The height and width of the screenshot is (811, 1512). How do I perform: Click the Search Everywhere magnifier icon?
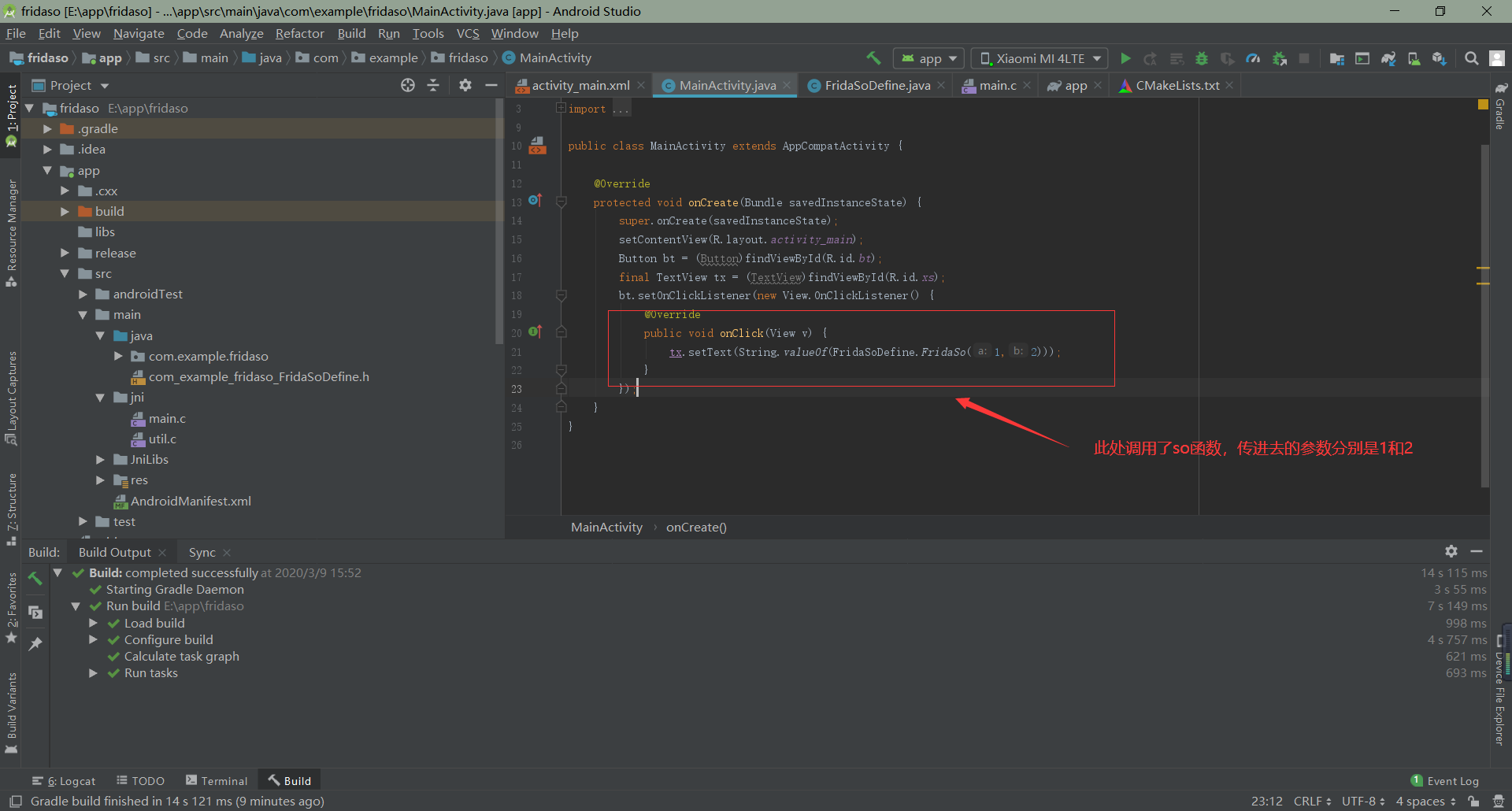1471,58
